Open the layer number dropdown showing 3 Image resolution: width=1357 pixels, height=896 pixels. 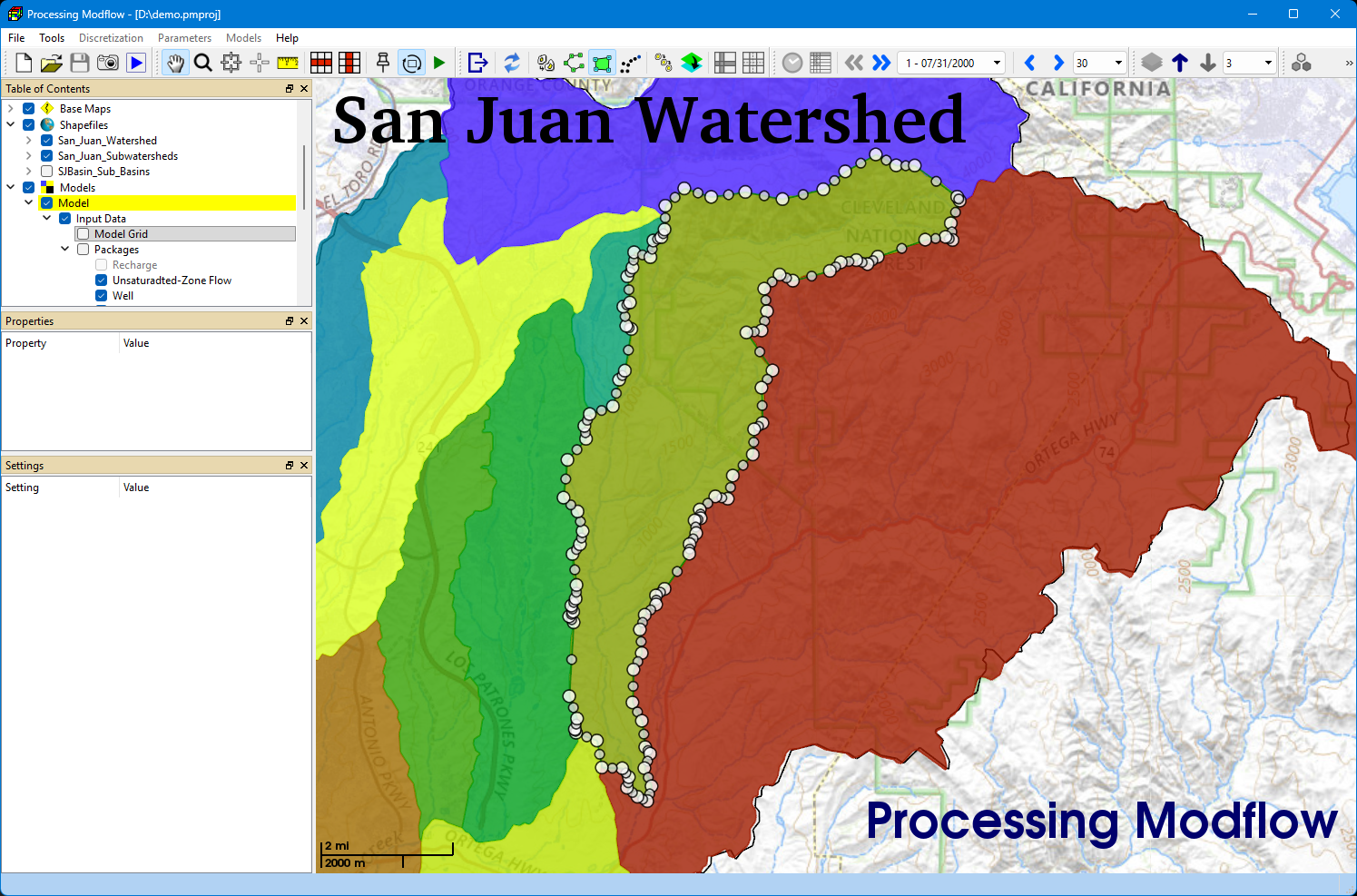pos(1249,63)
